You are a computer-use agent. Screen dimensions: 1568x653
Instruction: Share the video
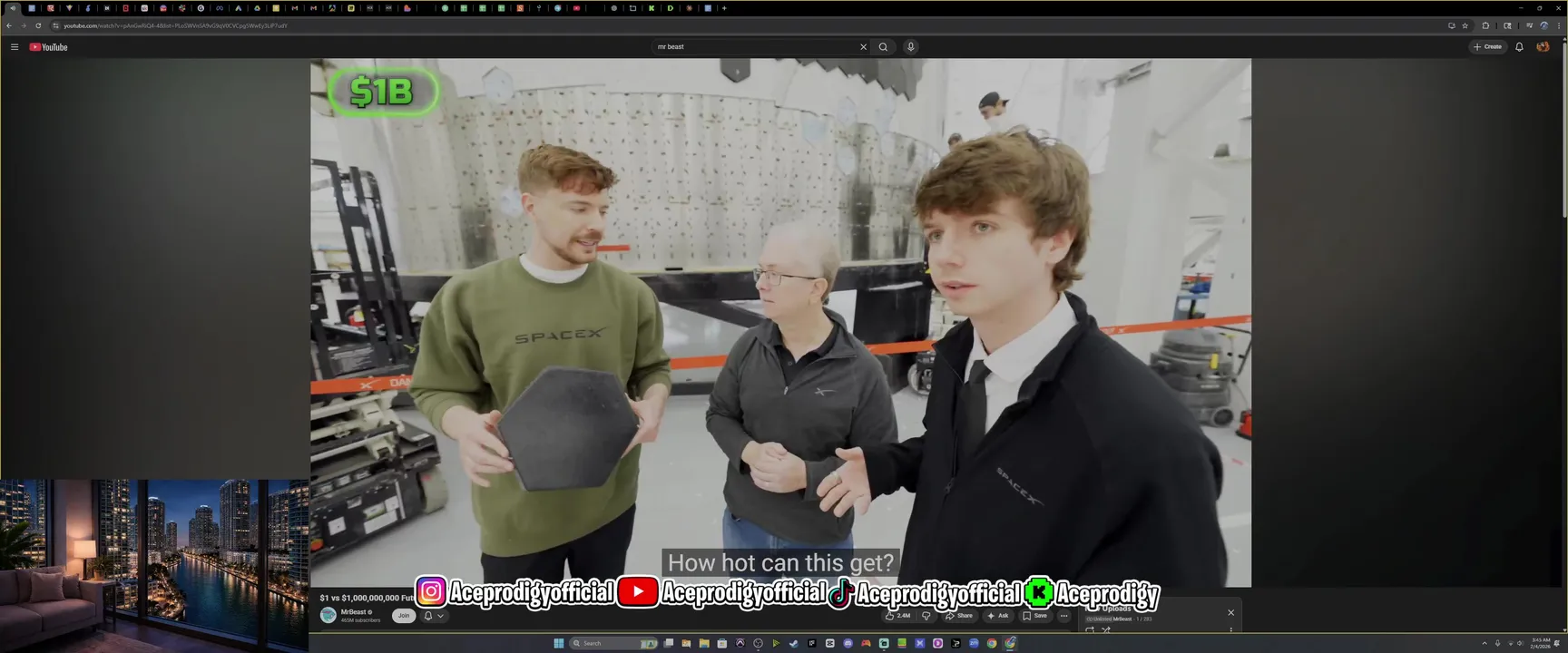(959, 616)
